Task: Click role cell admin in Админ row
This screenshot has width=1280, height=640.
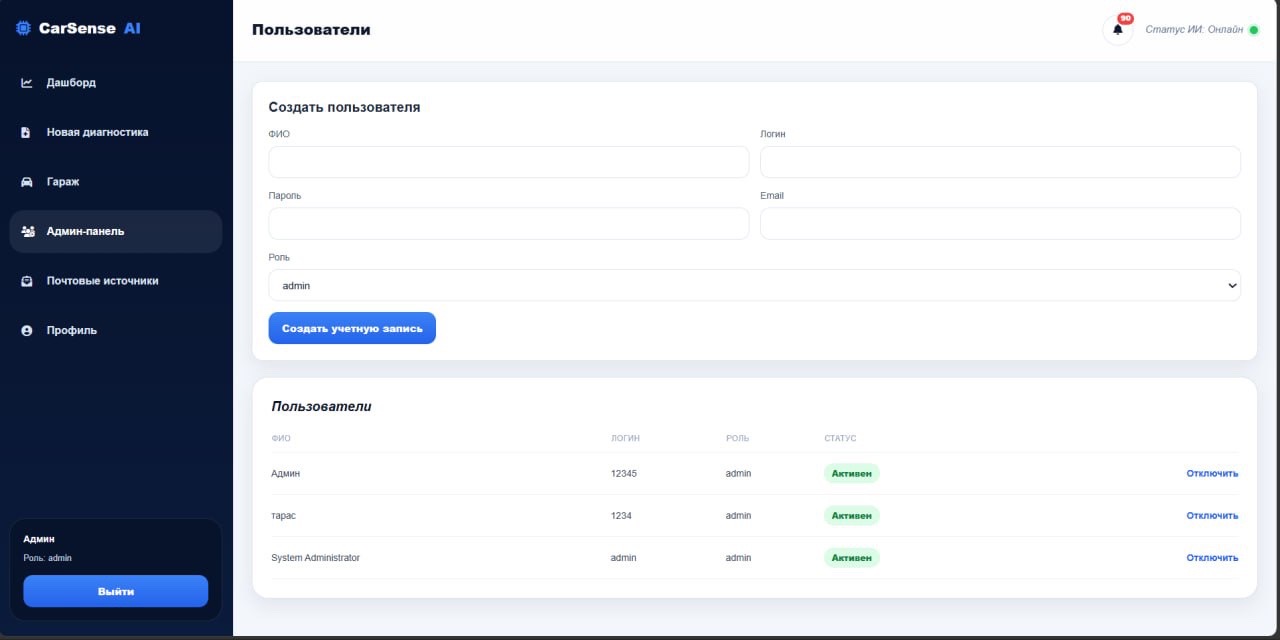Action: (x=738, y=474)
